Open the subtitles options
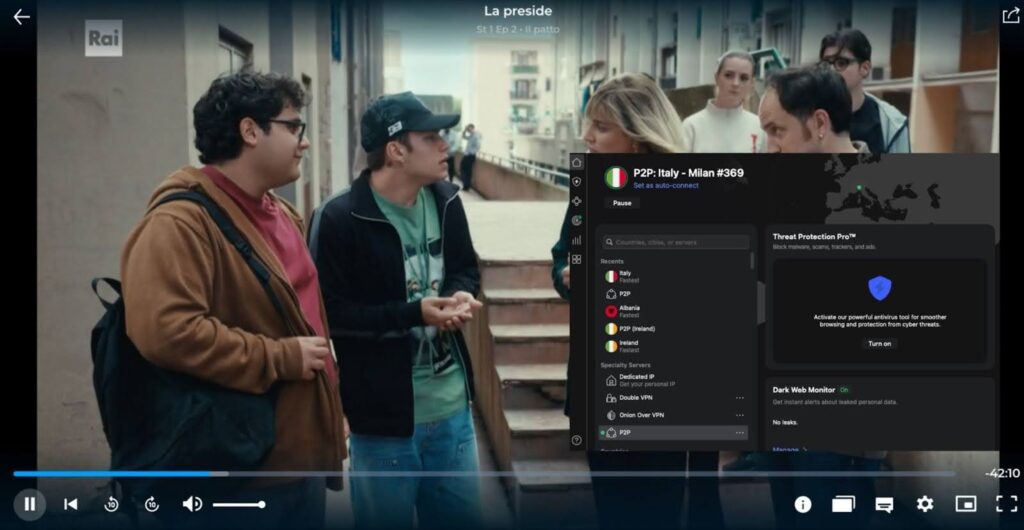1024x530 pixels. [884, 505]
